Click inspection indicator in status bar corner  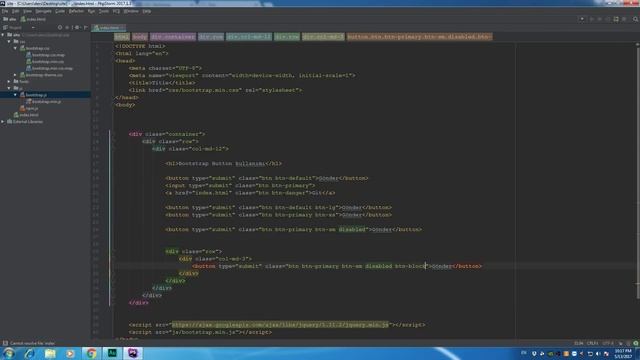[x=636, y=344]
